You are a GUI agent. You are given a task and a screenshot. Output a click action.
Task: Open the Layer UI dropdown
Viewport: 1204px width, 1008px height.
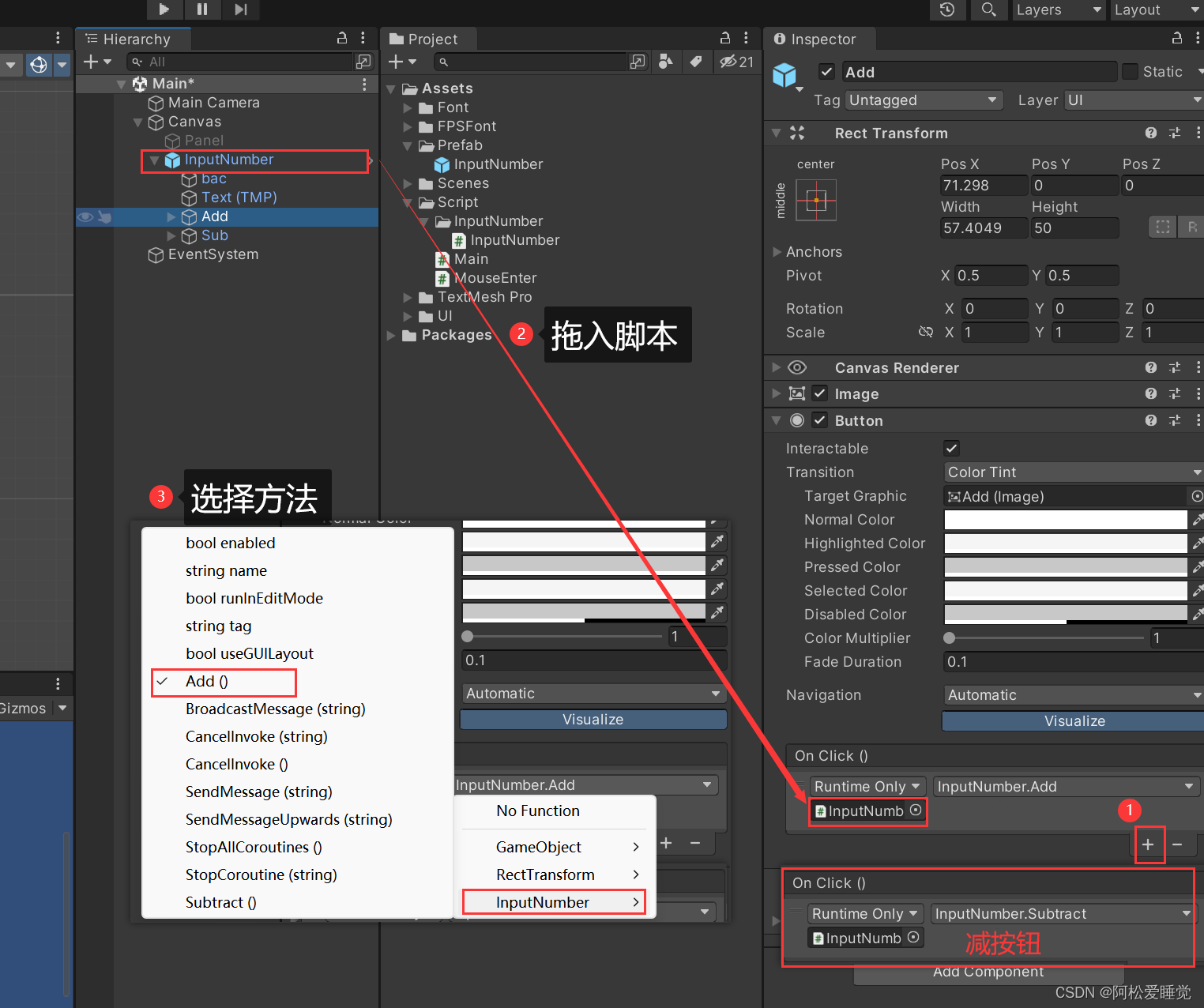click(1134, 100)
